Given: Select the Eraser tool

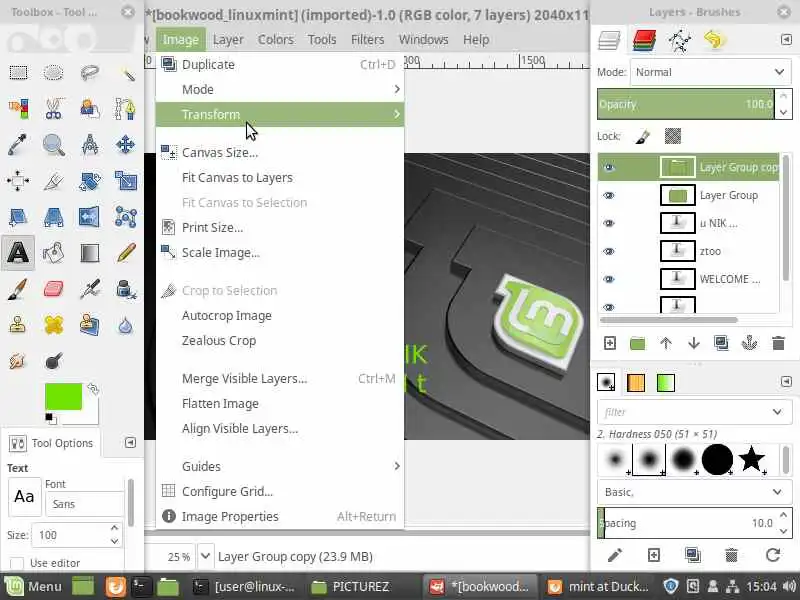Looking at the screenshot, I should click(x=54, y=289).
